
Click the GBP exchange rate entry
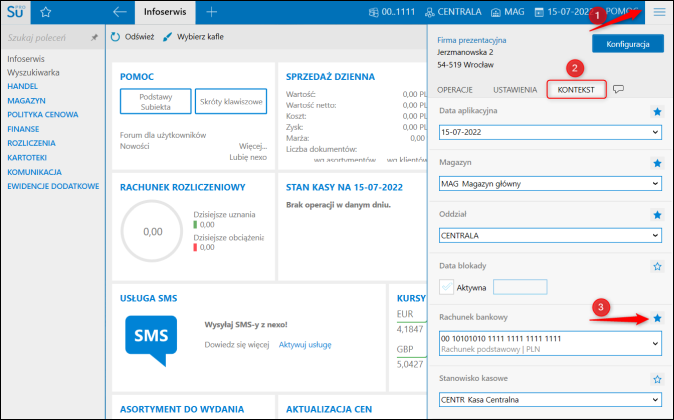[411, 356]
